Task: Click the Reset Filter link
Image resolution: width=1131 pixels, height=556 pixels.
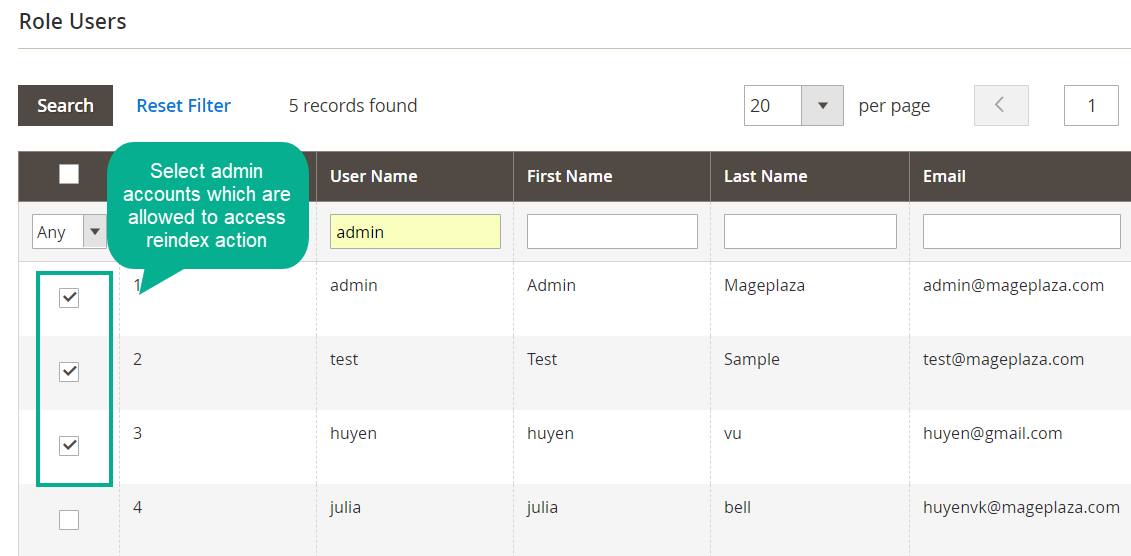Action: pos(184,106)
